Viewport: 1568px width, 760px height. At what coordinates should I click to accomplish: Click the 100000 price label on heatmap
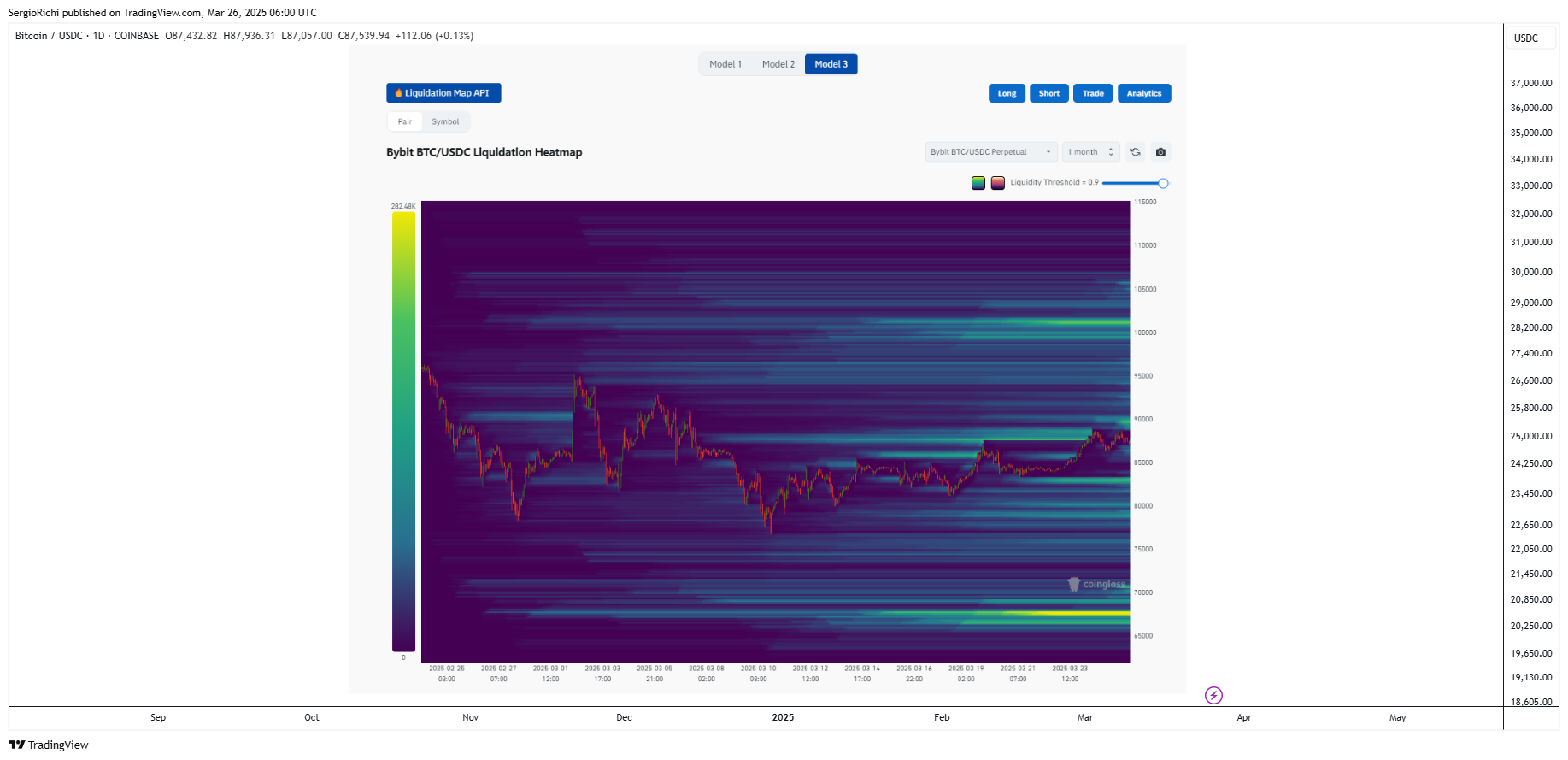(x=1145, y=333)
